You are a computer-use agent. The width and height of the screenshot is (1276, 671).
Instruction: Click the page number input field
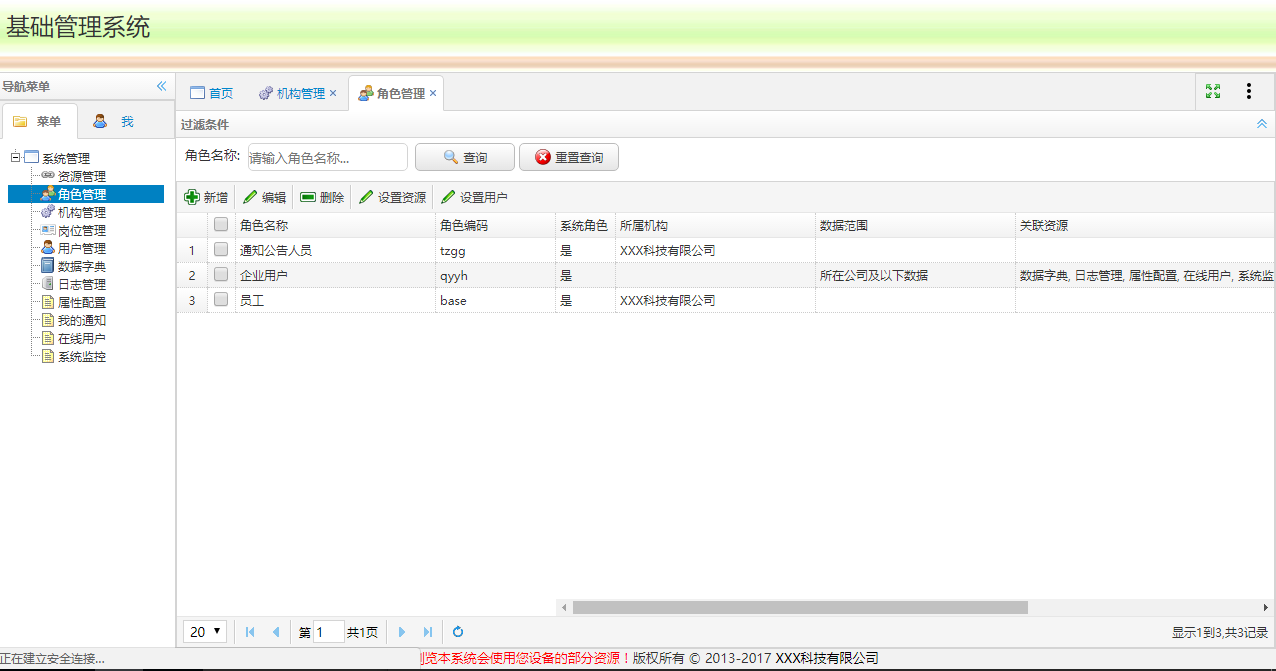[x=329, y=632]
